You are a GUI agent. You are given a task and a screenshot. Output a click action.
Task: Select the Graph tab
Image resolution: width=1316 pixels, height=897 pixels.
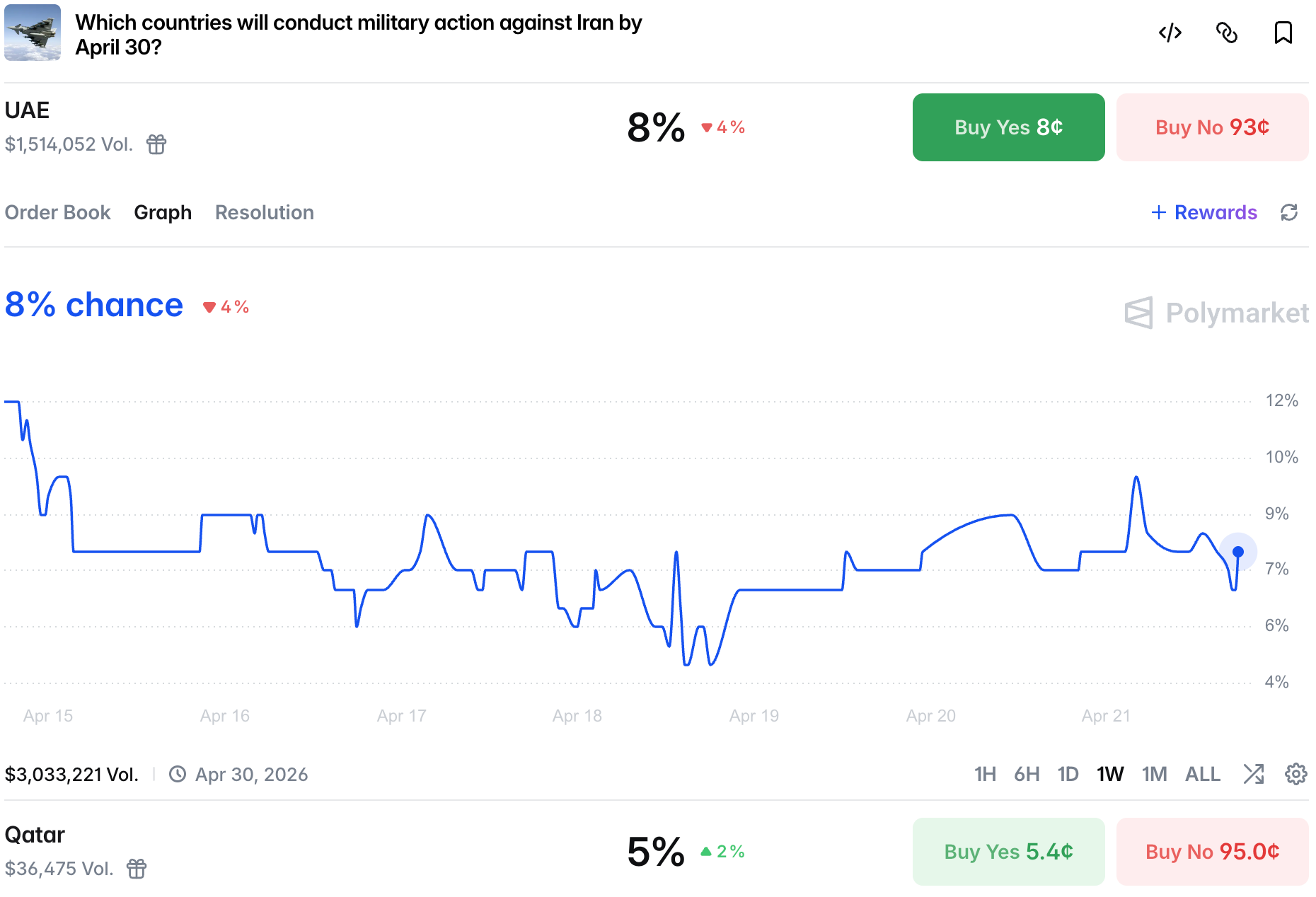click(163, 212)
